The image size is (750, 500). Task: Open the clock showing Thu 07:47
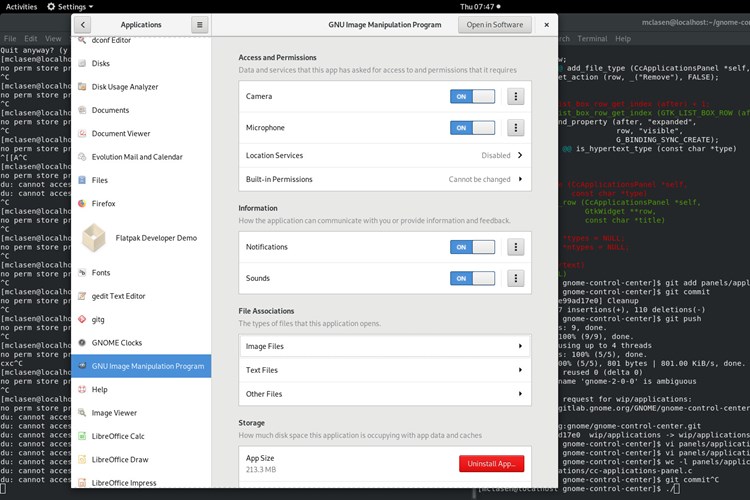pyautogui.click(x=480, y=7)
